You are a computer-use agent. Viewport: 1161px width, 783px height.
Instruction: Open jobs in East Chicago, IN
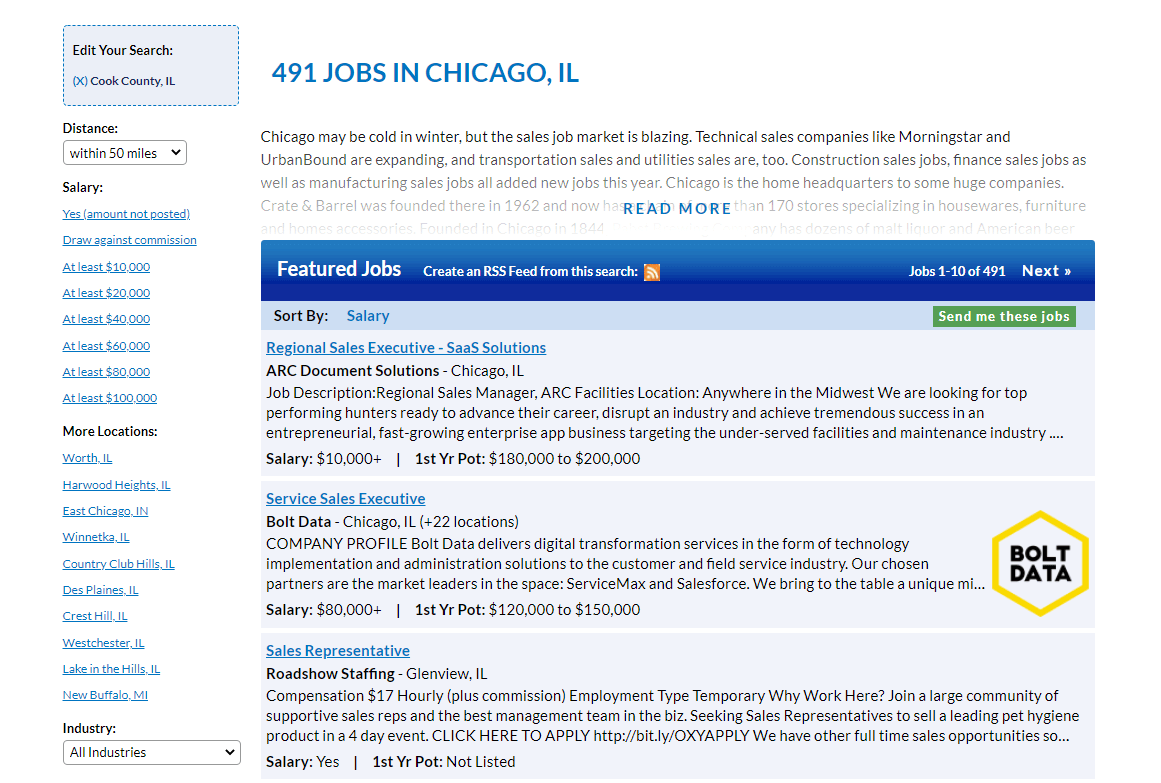[105, 510]
